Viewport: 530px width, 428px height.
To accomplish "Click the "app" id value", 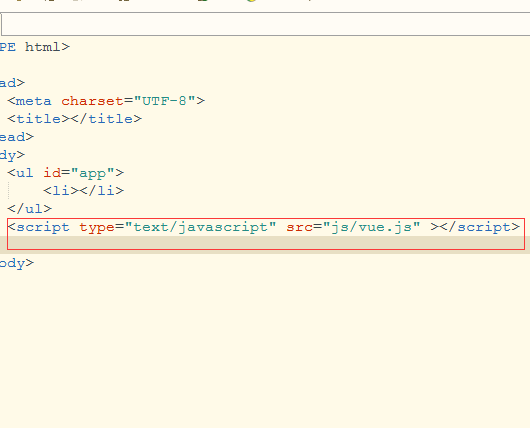I will (93, 173).
